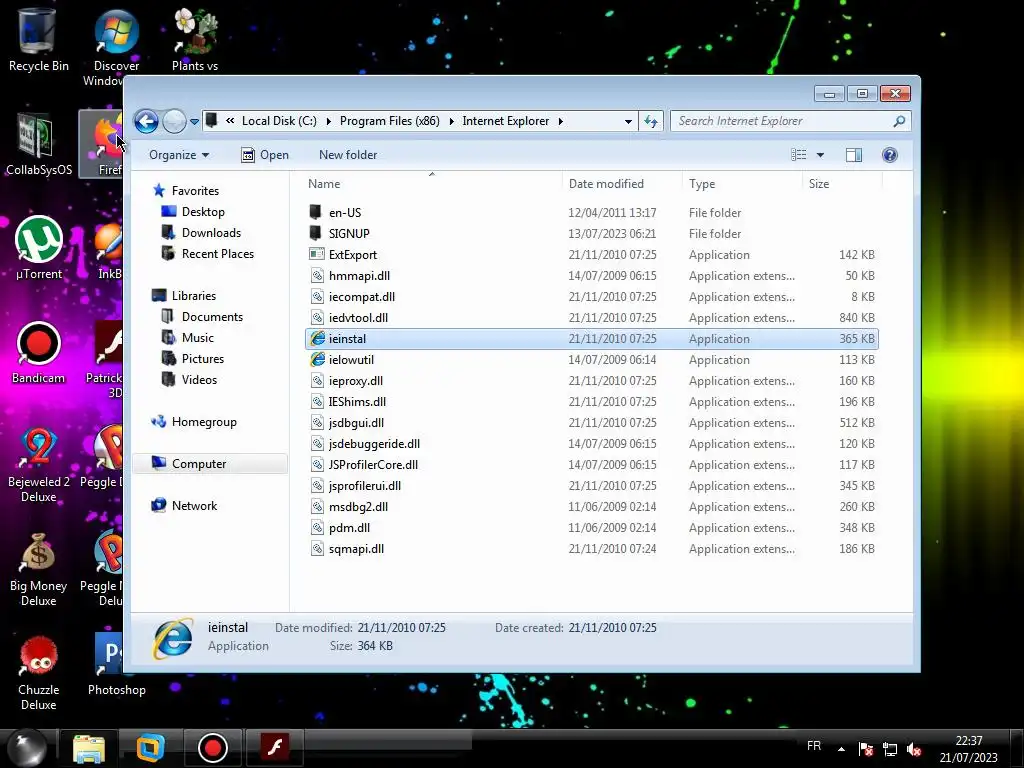Select jsdebuggeride.dll file
Image resolution: width=1024 pixels, height=768 pixels.
(592, 443)
